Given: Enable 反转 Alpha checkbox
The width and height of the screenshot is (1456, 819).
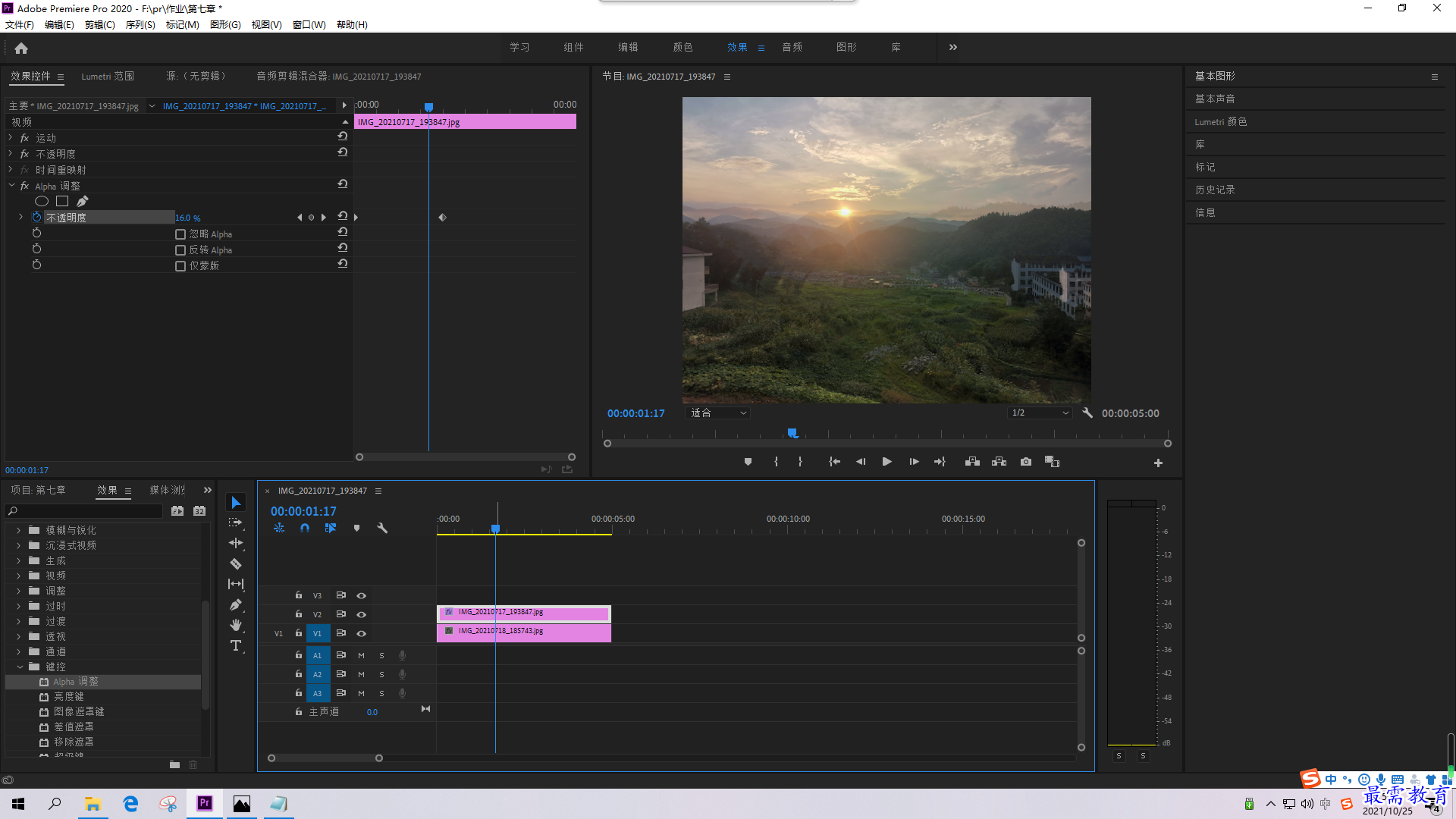Looking at the screenshot, I should click(x=180, y=250).
